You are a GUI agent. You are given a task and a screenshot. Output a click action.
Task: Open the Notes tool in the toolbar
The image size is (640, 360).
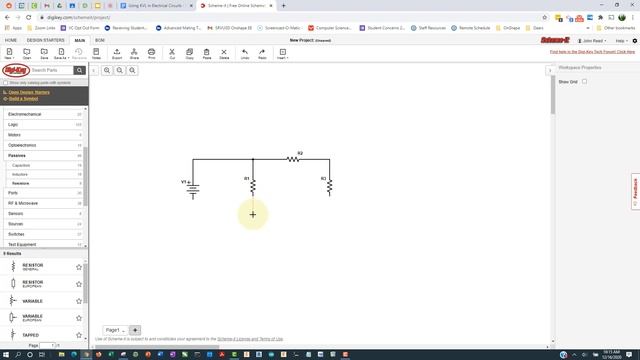96,53
